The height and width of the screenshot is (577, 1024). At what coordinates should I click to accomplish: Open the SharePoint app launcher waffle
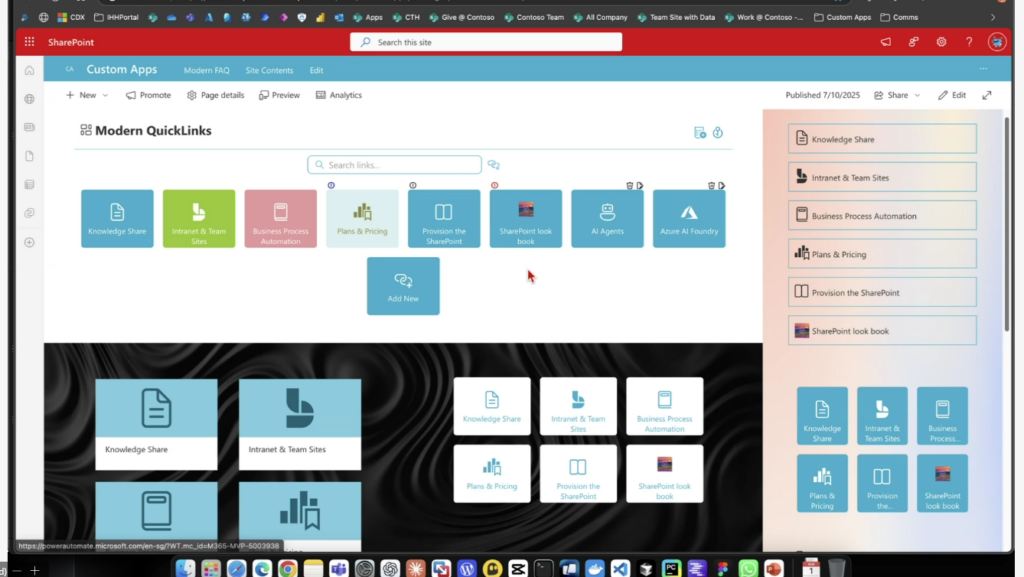point(29,42)
